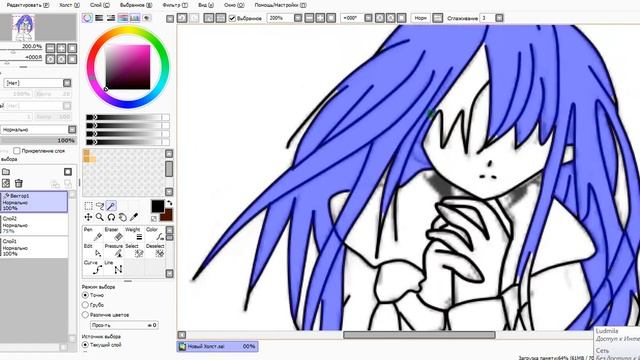Toggle Прикрепление слоя checkbox

(x=17, y=151)
